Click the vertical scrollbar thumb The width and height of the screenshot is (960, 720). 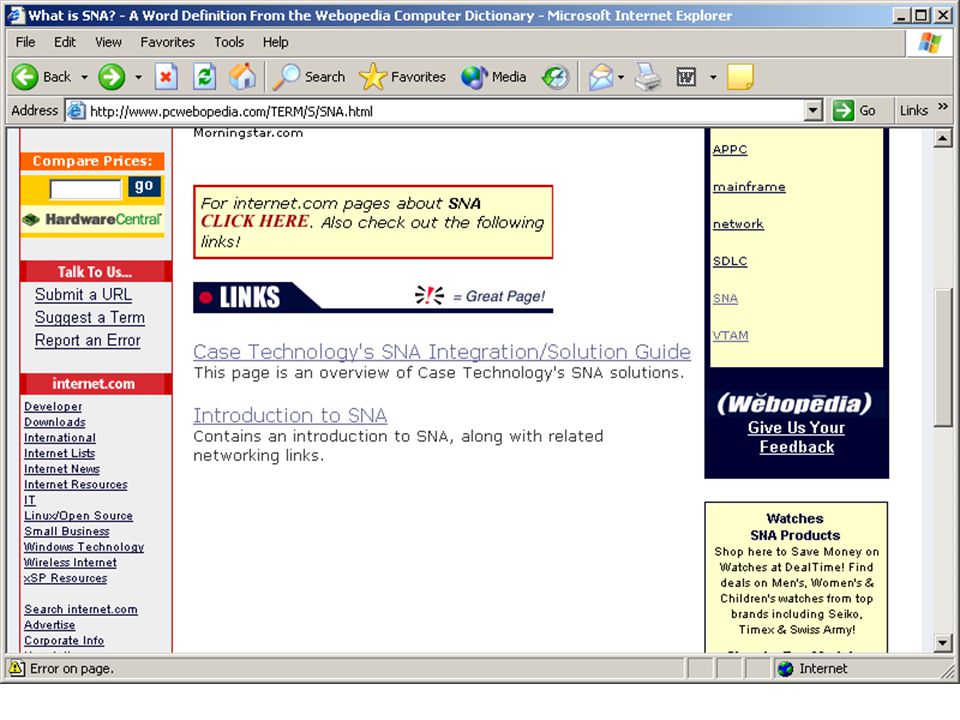[942, 357]
